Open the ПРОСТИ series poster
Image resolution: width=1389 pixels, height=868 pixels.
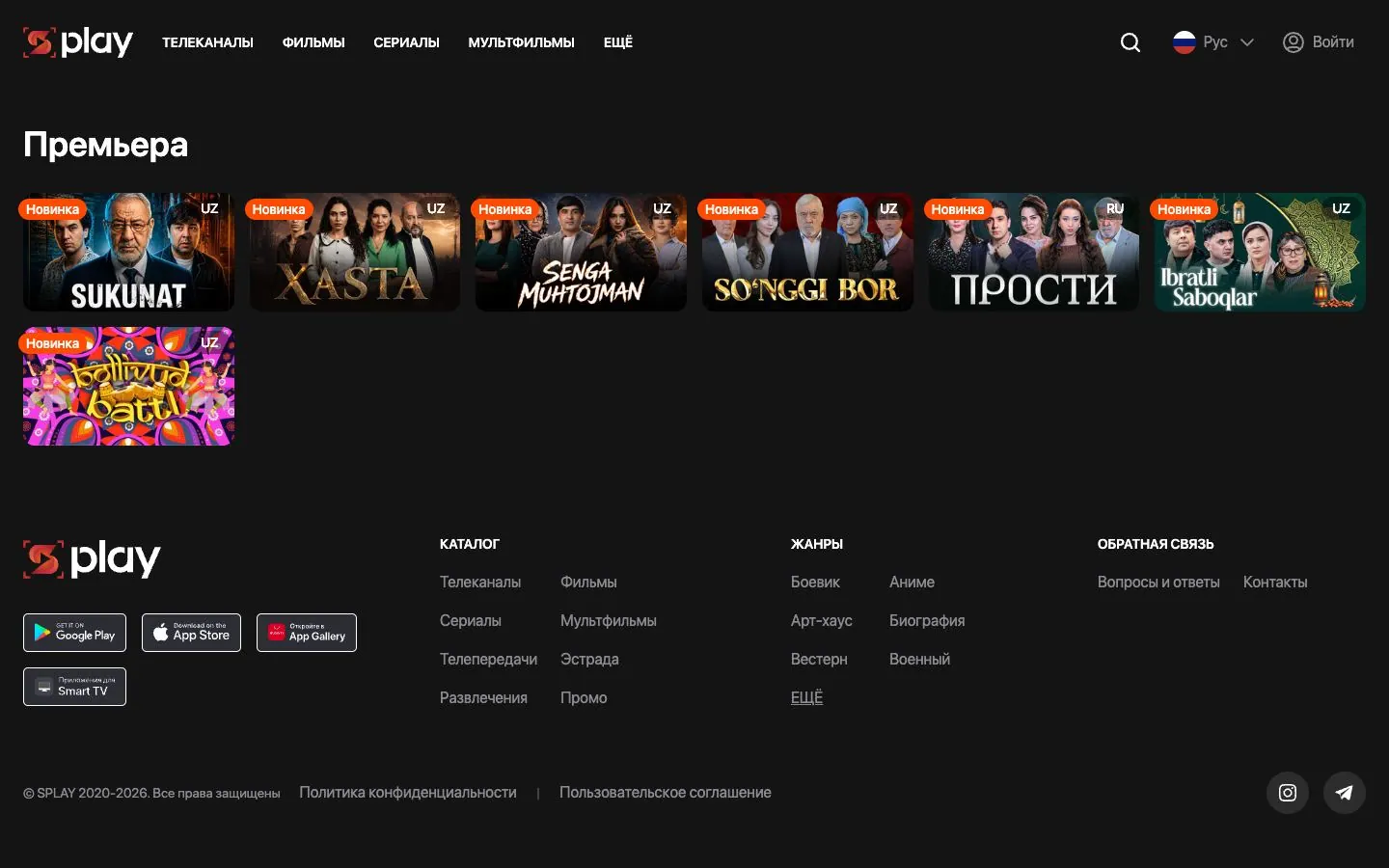[x=1034, y=253]
